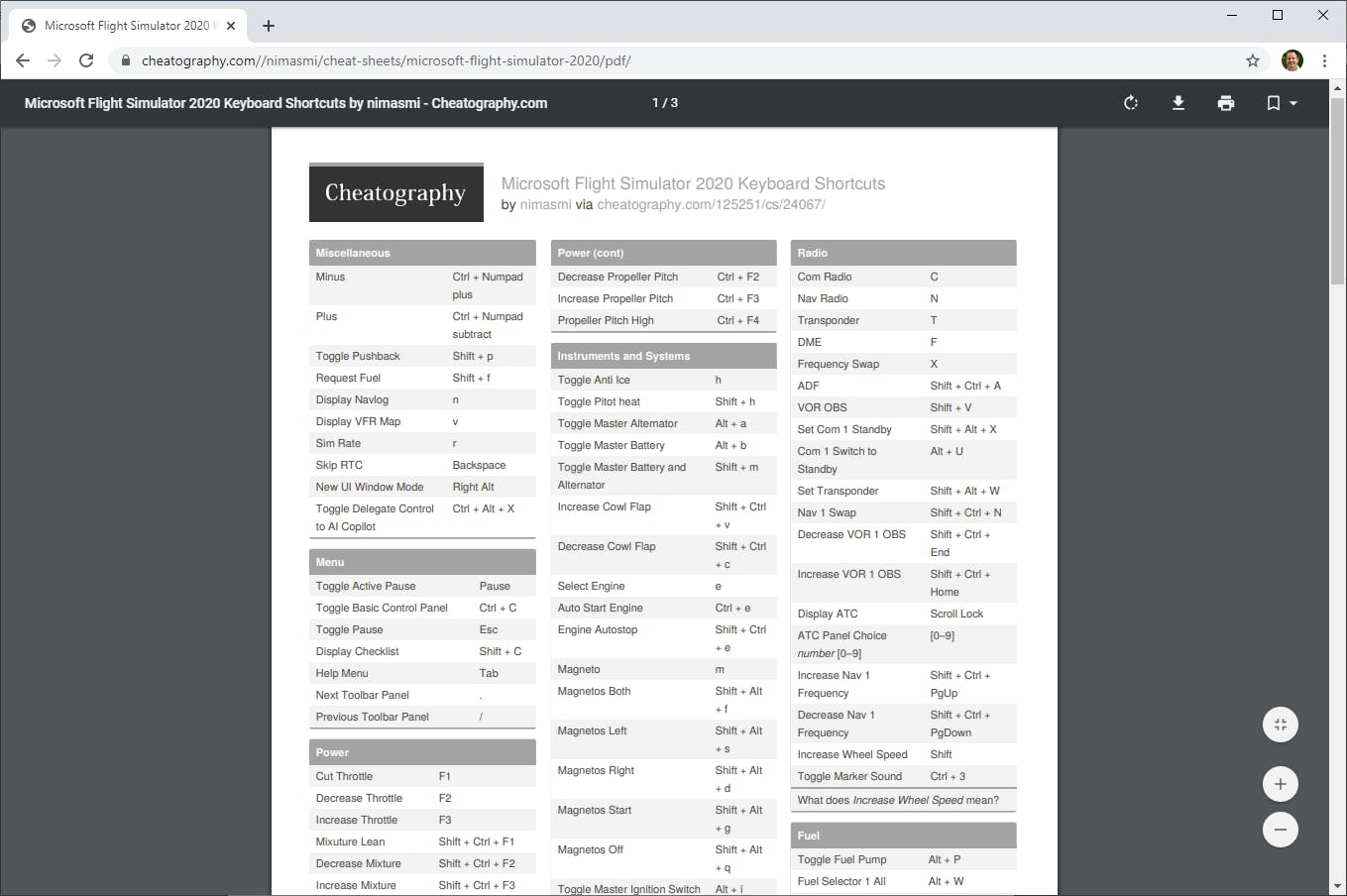Click the fit to page button
The width and height of the screenshot is (1347, 896).
click(x=1281, y=725)
